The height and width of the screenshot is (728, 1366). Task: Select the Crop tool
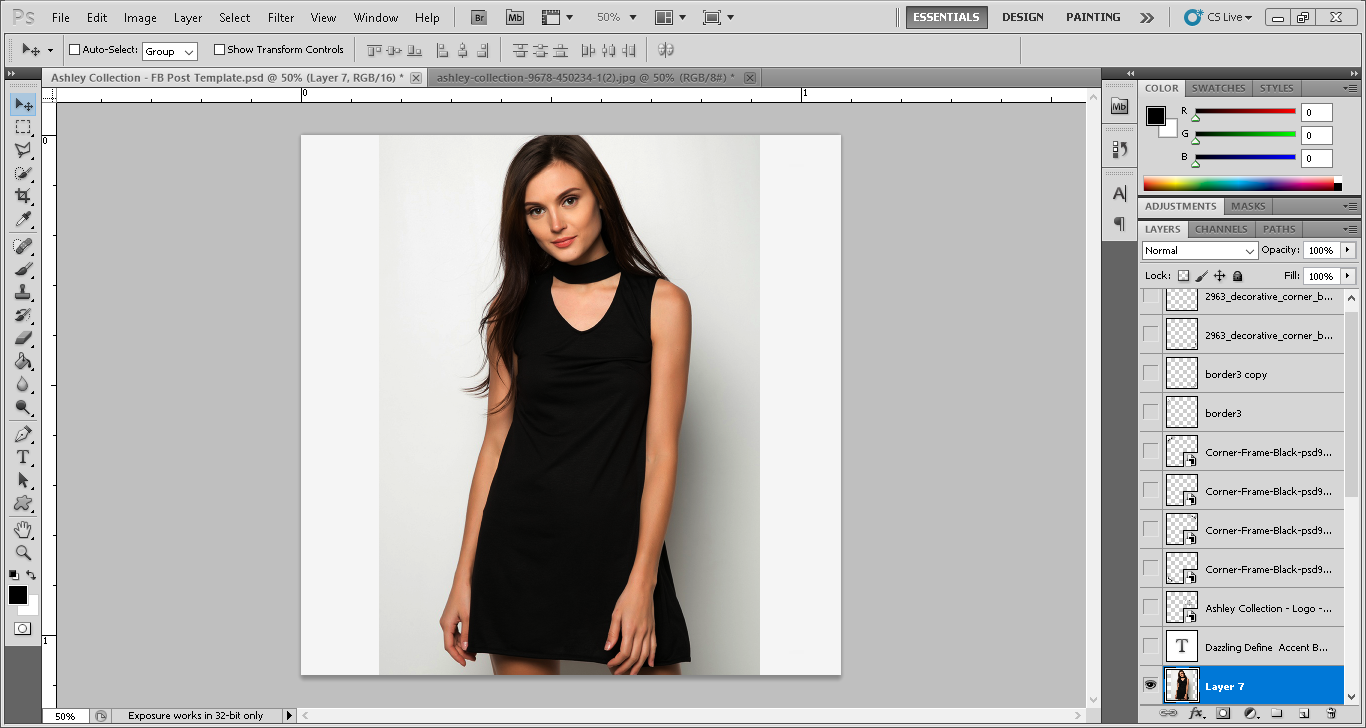23,196
